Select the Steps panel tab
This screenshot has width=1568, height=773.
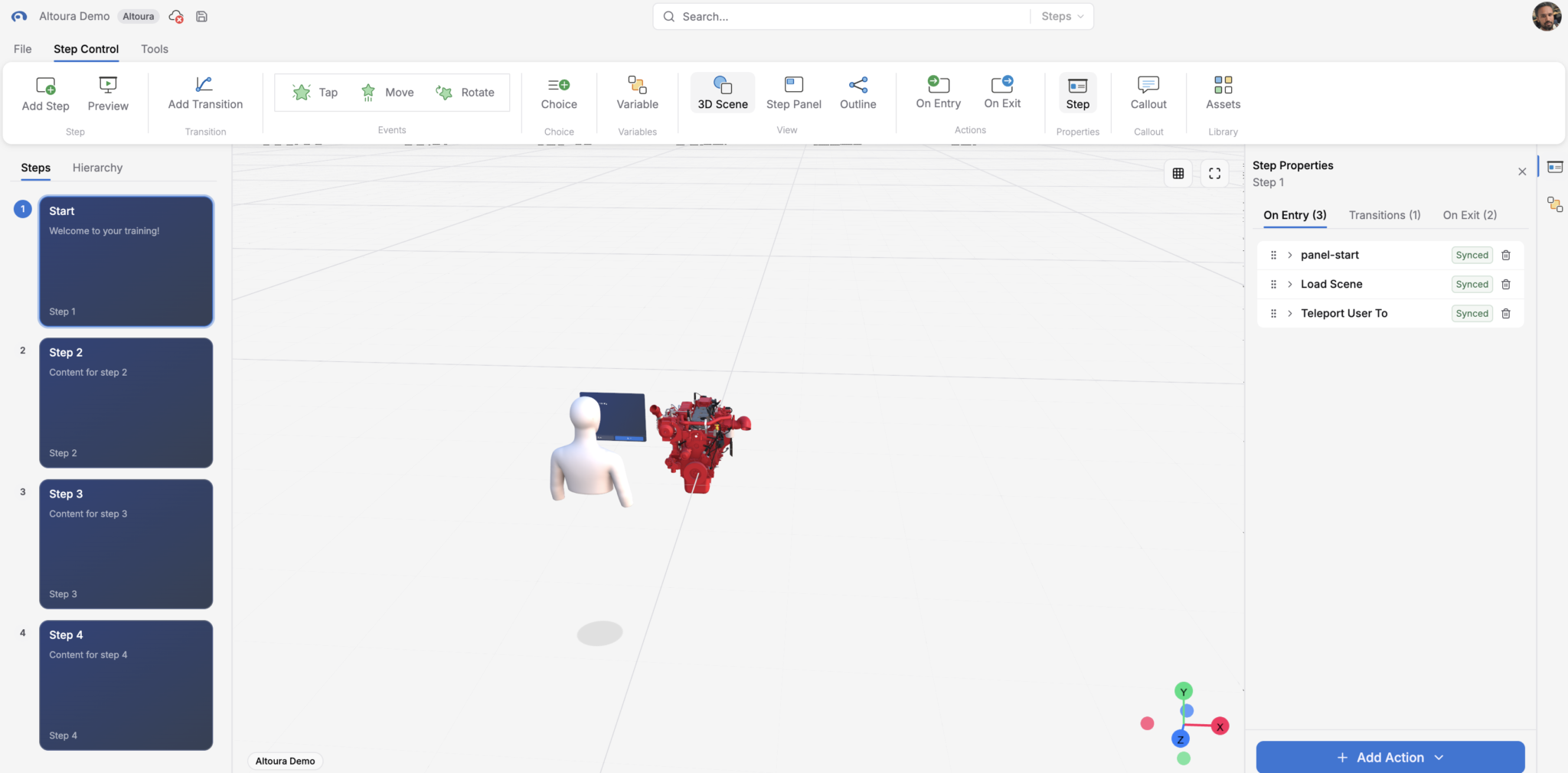35,168
